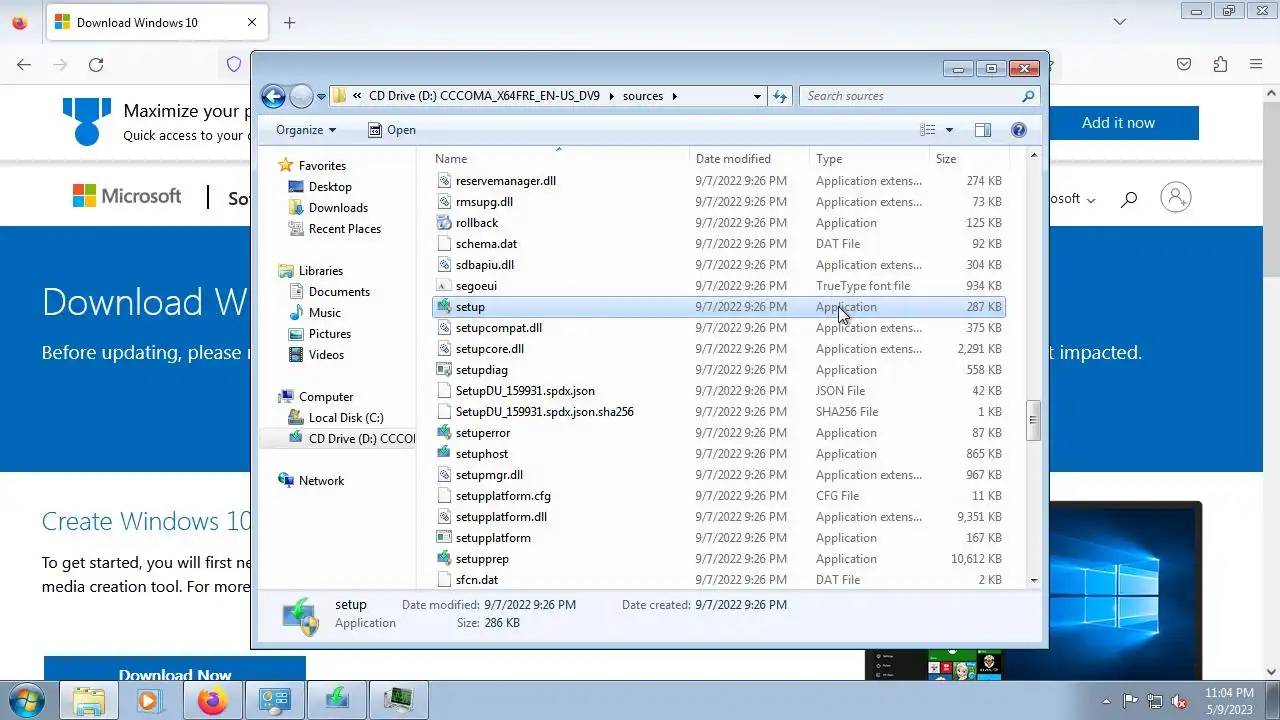
Task: Click the Pocket save icon in Firefox
Action: click(x=1184, y=64)
